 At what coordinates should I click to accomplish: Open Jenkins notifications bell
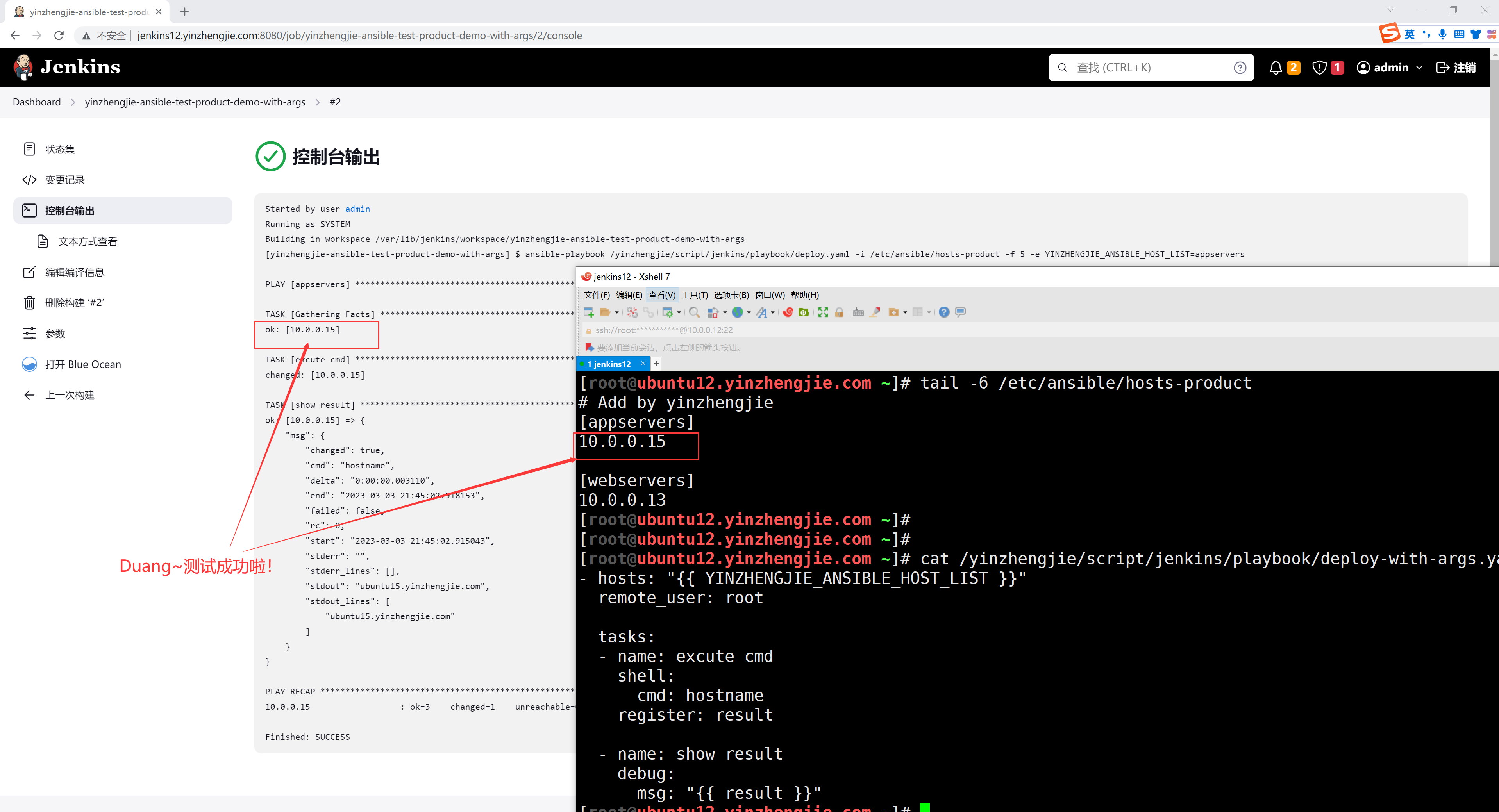click(1276, 68)
